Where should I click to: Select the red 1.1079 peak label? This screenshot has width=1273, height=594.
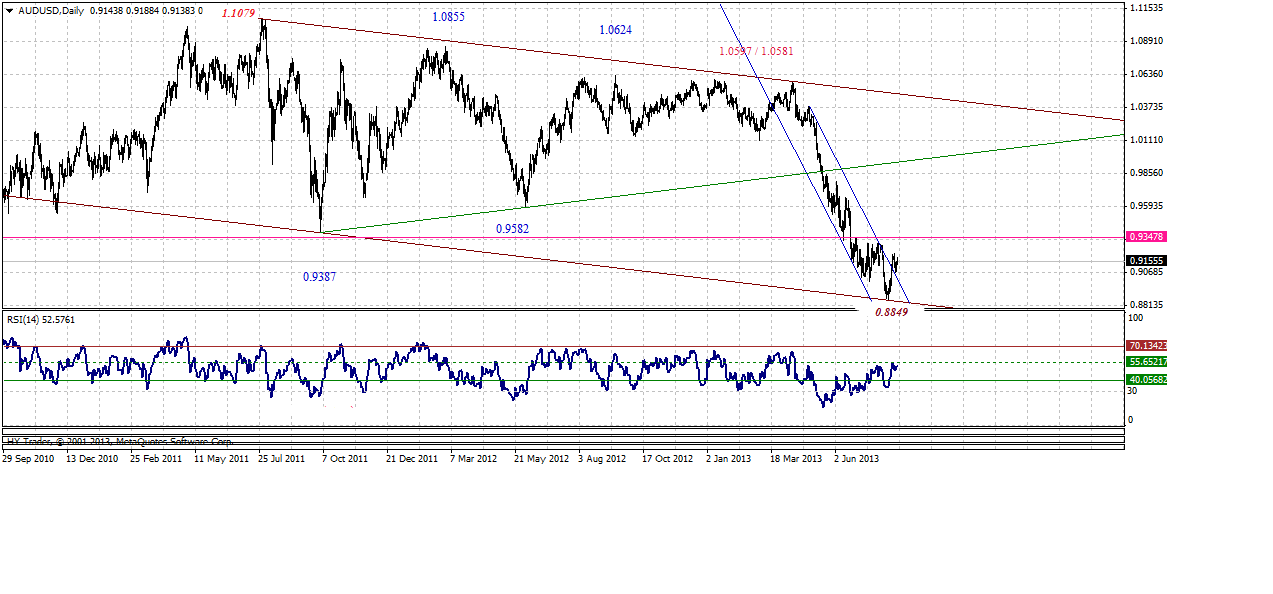237,13
